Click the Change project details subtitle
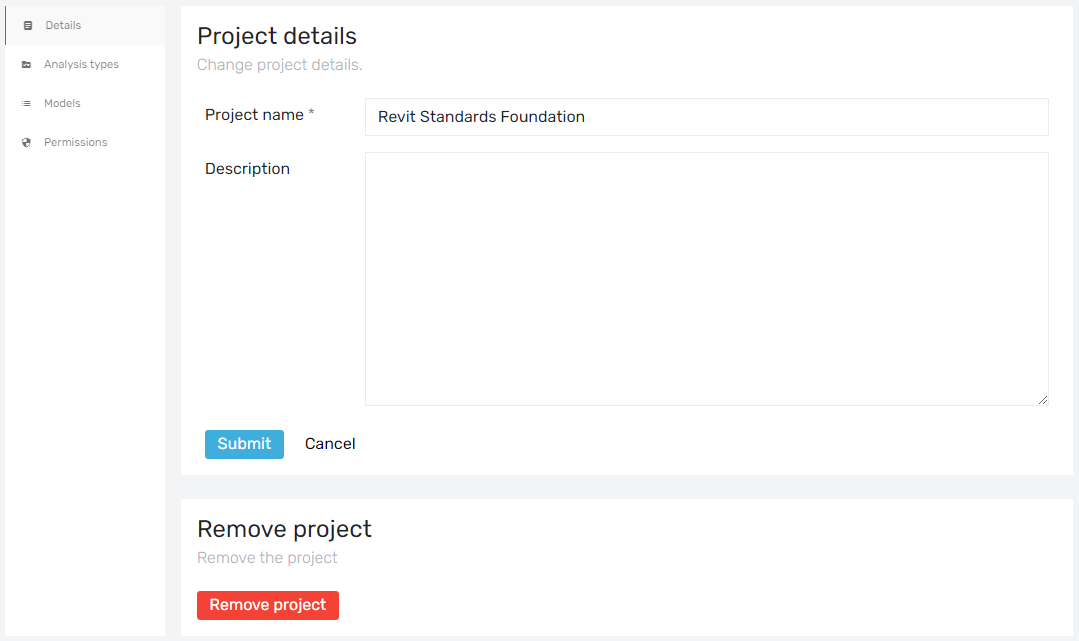Screen dimensions: 1079x641 point(279,64)
